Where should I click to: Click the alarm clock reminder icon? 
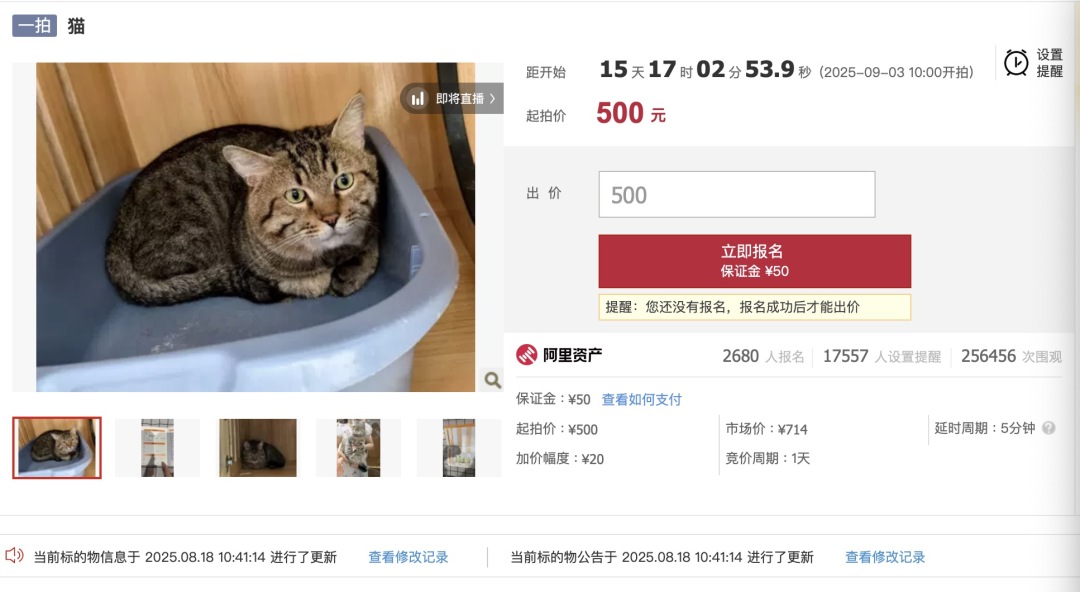(x=1016, y=63)
